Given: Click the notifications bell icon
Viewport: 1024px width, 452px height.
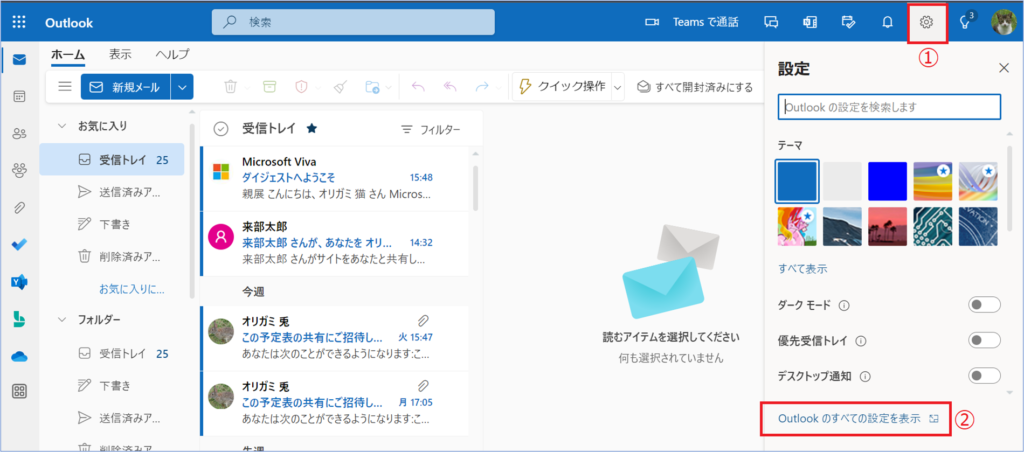Looking at the screenshot, I should tap(887, 22).
